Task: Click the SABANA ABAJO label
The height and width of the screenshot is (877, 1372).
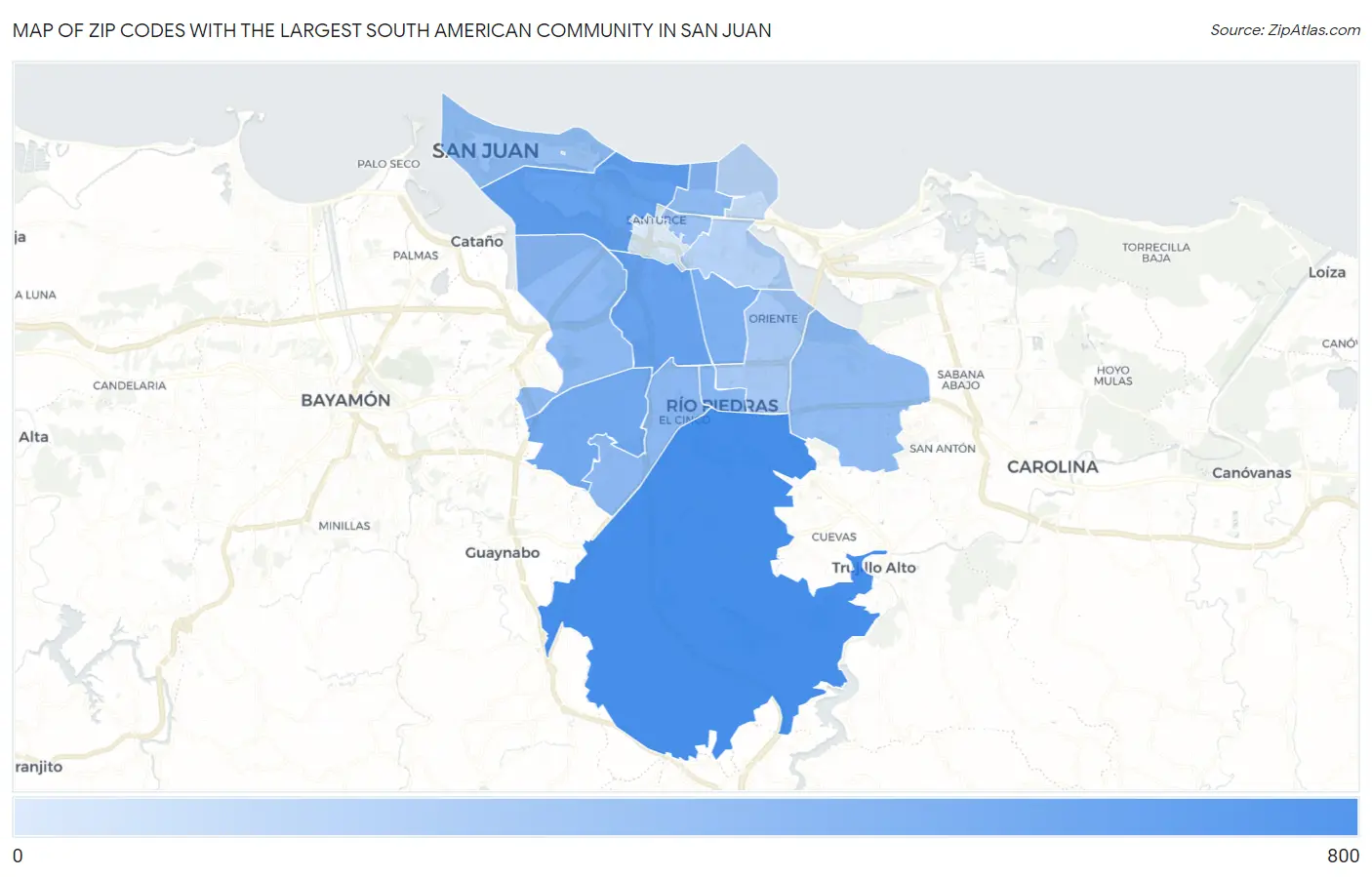Action: tap(960, 379)
